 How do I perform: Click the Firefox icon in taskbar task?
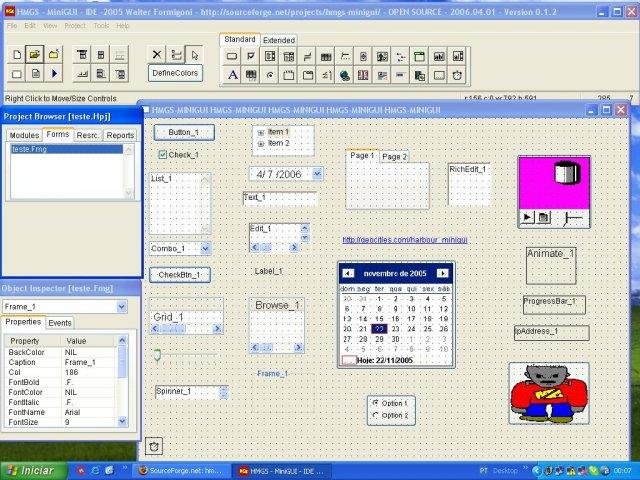[143, 471]
